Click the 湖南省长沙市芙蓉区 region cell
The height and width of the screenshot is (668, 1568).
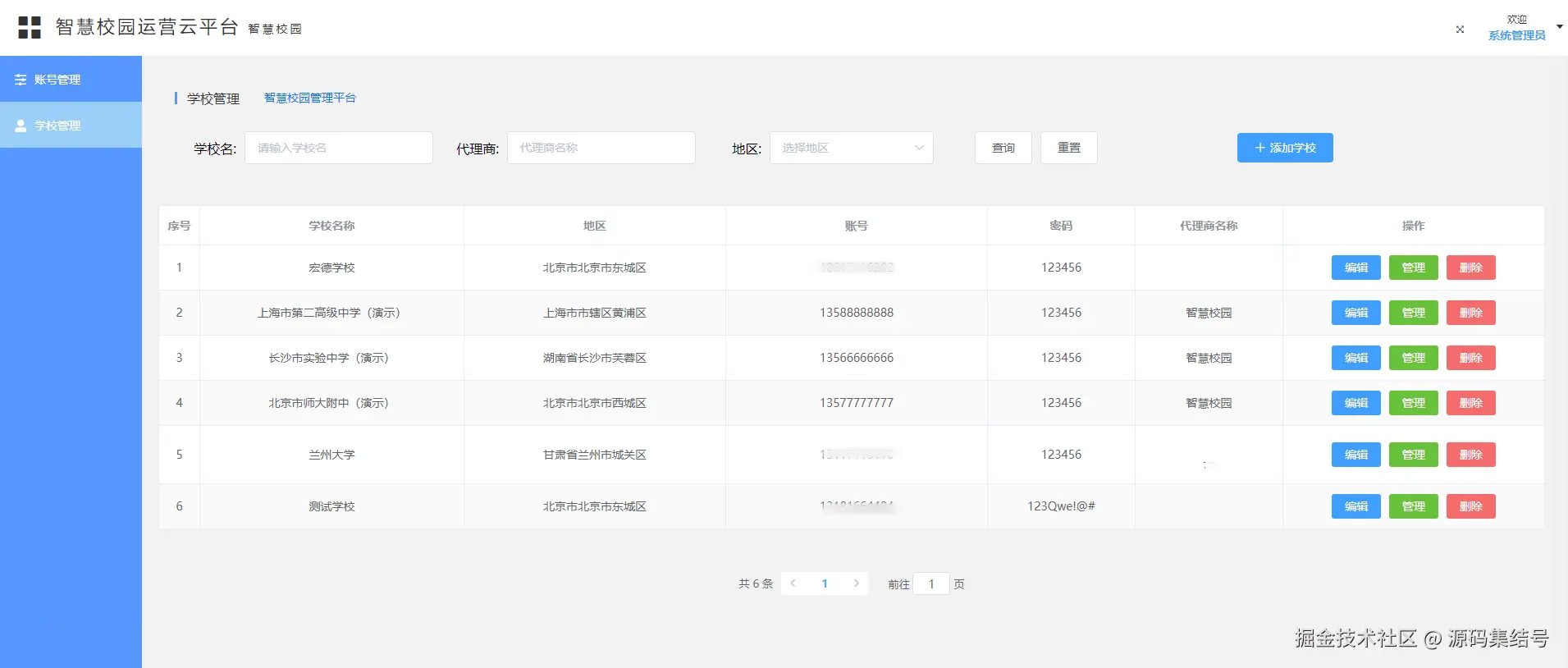pyautogui.click(x=594, y=358)
